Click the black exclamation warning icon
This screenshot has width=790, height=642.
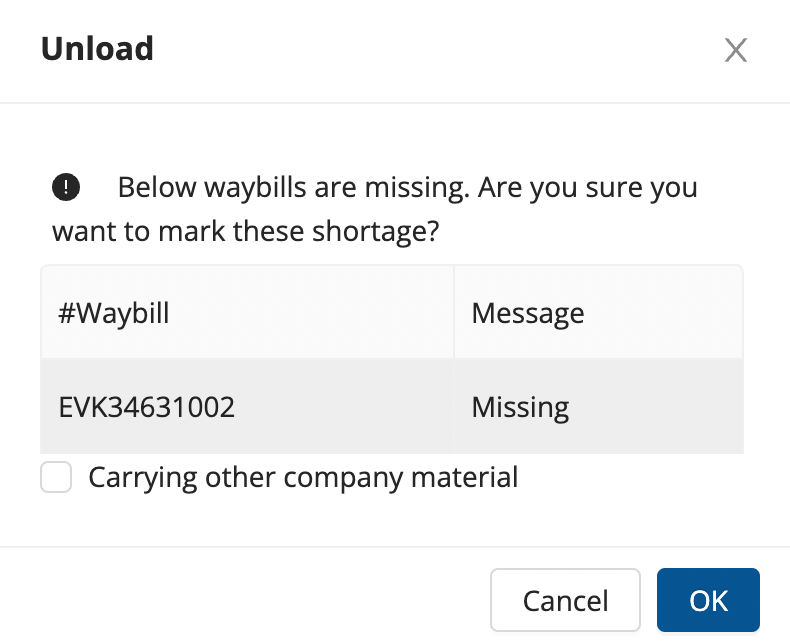coord(66,186)
